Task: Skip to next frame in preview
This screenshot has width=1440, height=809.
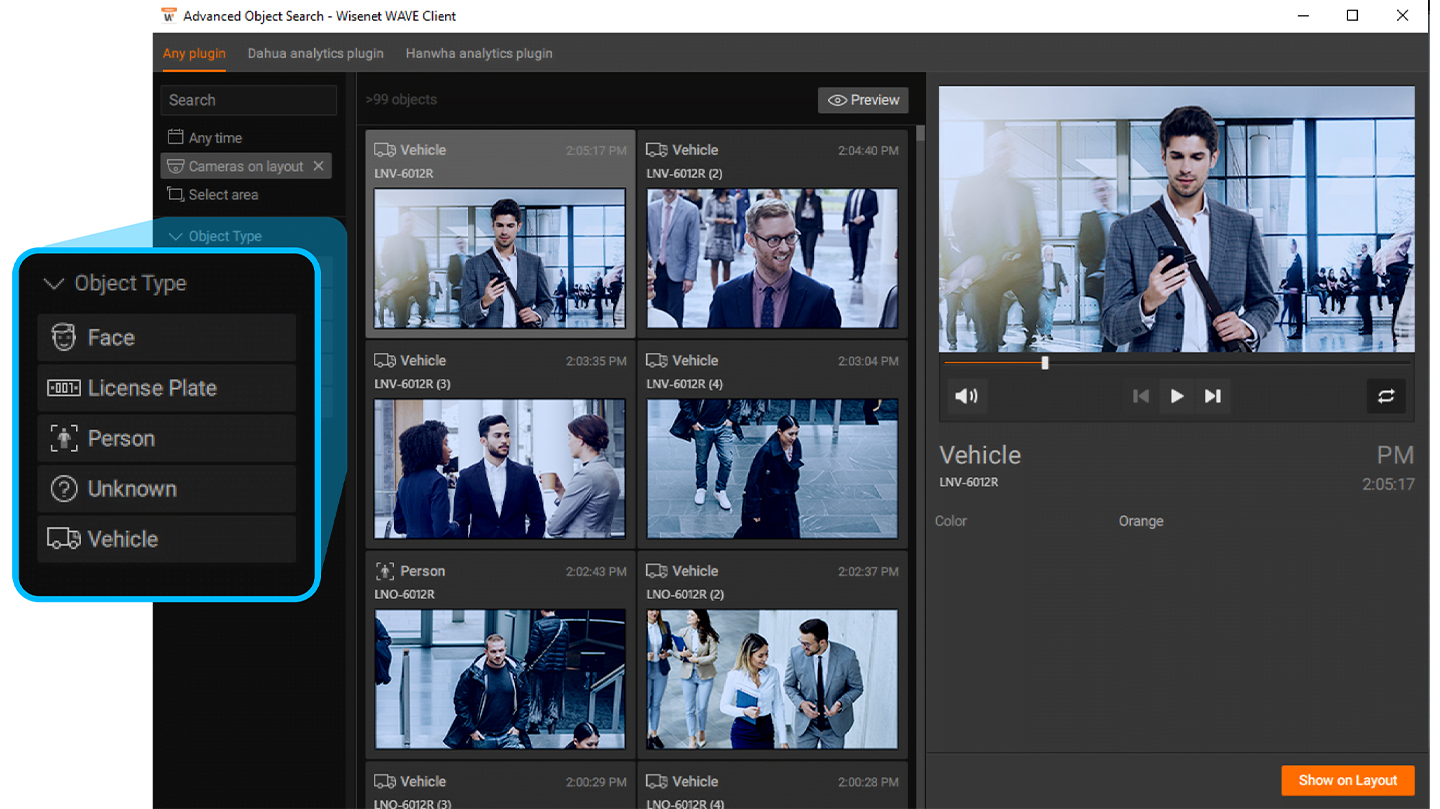Action: pos(1213,396)
